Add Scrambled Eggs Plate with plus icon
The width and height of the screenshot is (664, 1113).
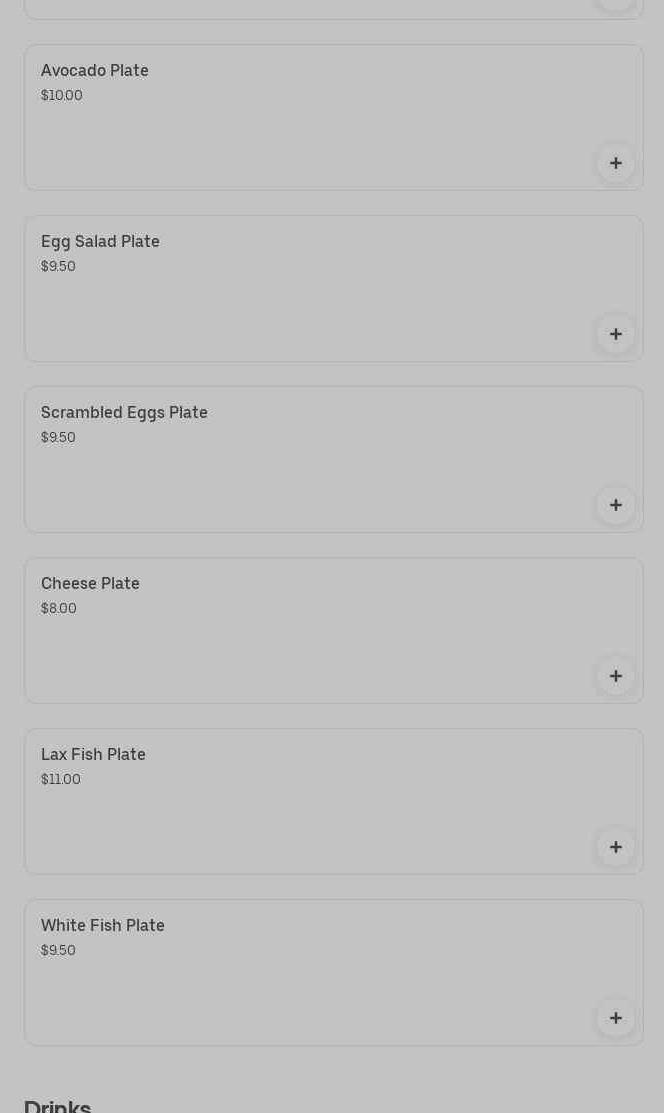(x=616, y=505)
